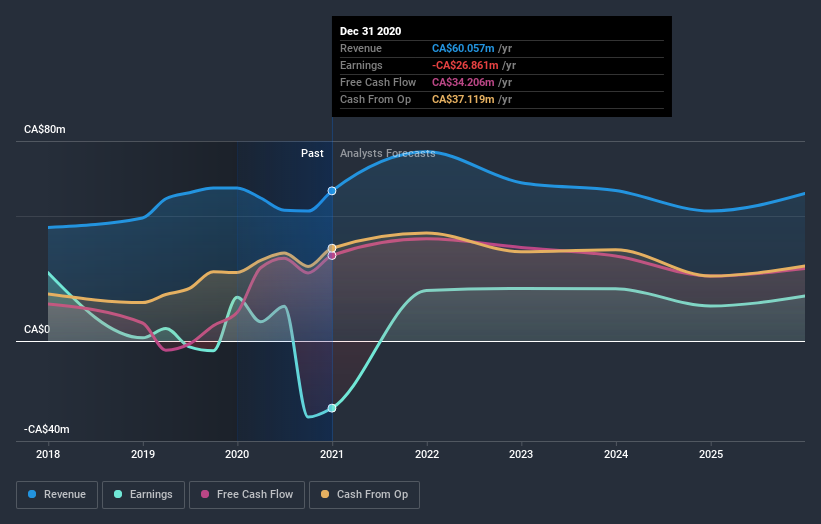
Task: Click the pink Free Cash Flow marker at 2021
Action: (x=332, y=255)
